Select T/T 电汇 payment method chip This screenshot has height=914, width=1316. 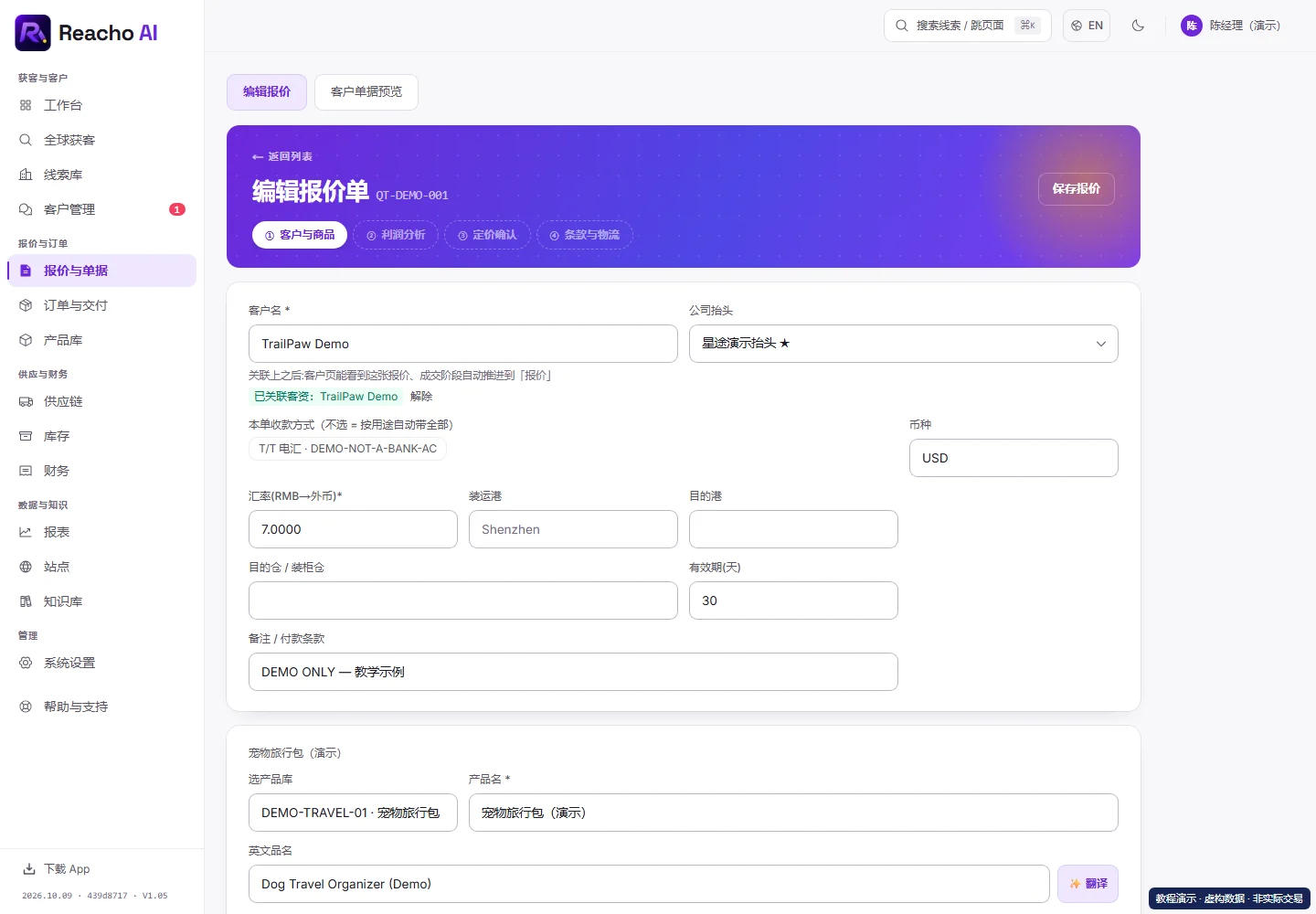pyautogui.click(x=347, y=449)
